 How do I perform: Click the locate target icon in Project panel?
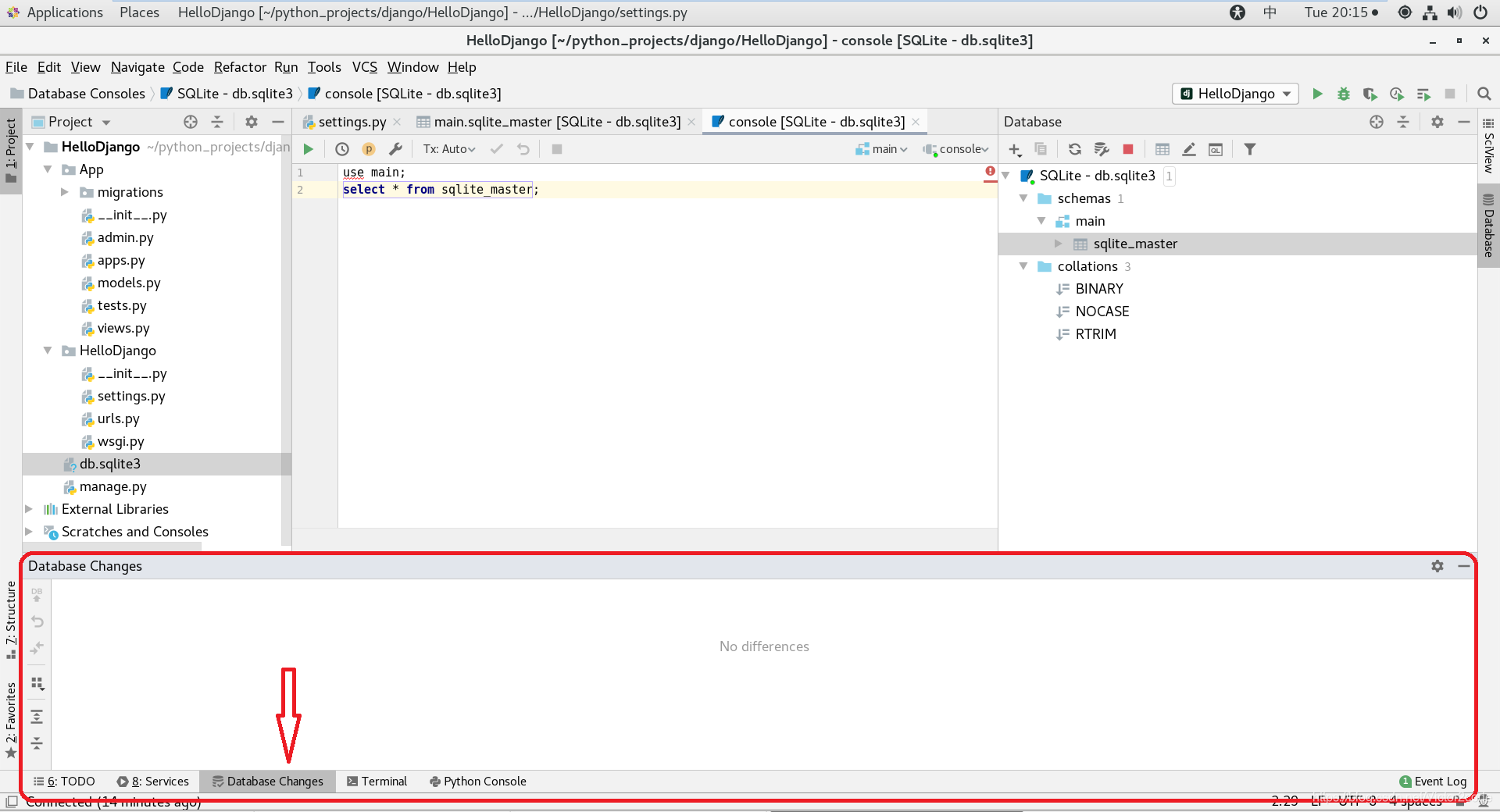pos(191,122)
